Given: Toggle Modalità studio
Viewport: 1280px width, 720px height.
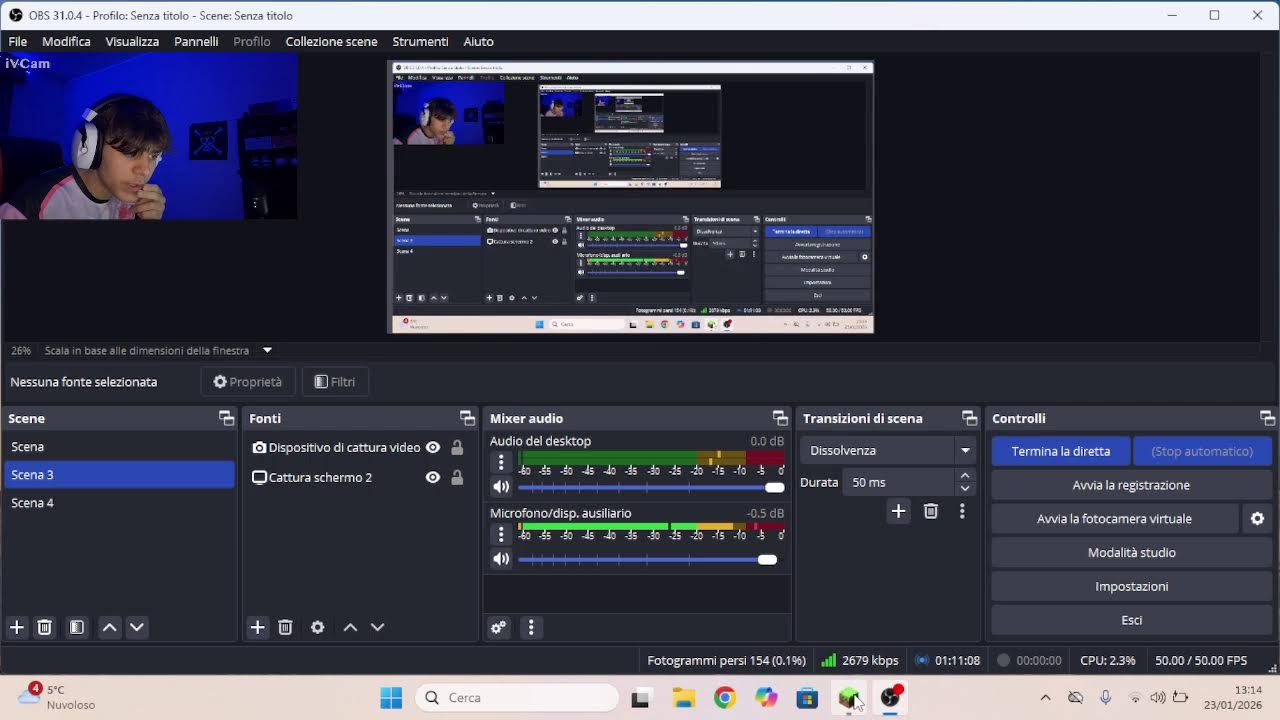Looking at the screenshot, I should point(1131,553).
